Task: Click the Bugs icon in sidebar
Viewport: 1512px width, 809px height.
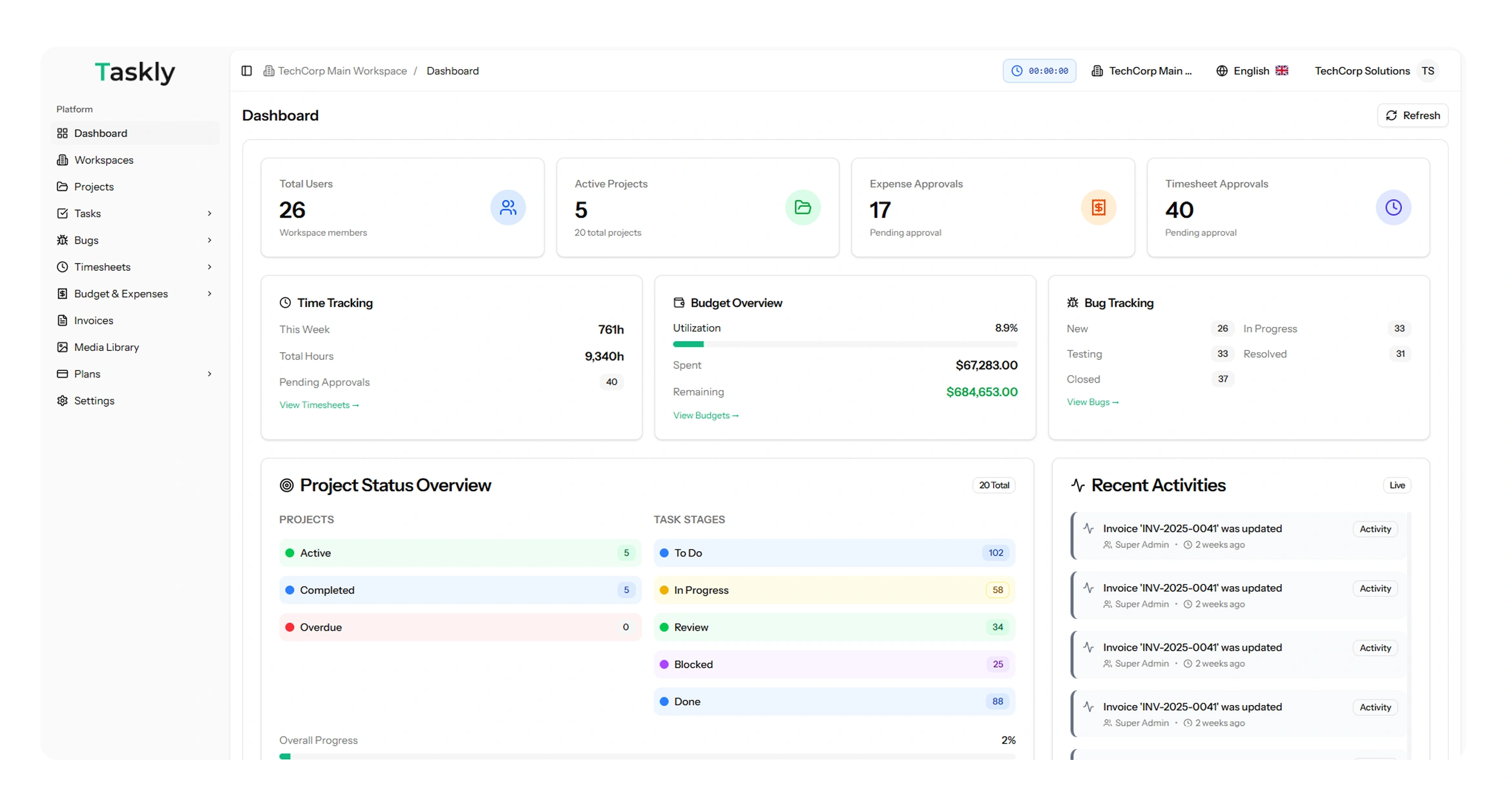Action: [x=62, y=240]
